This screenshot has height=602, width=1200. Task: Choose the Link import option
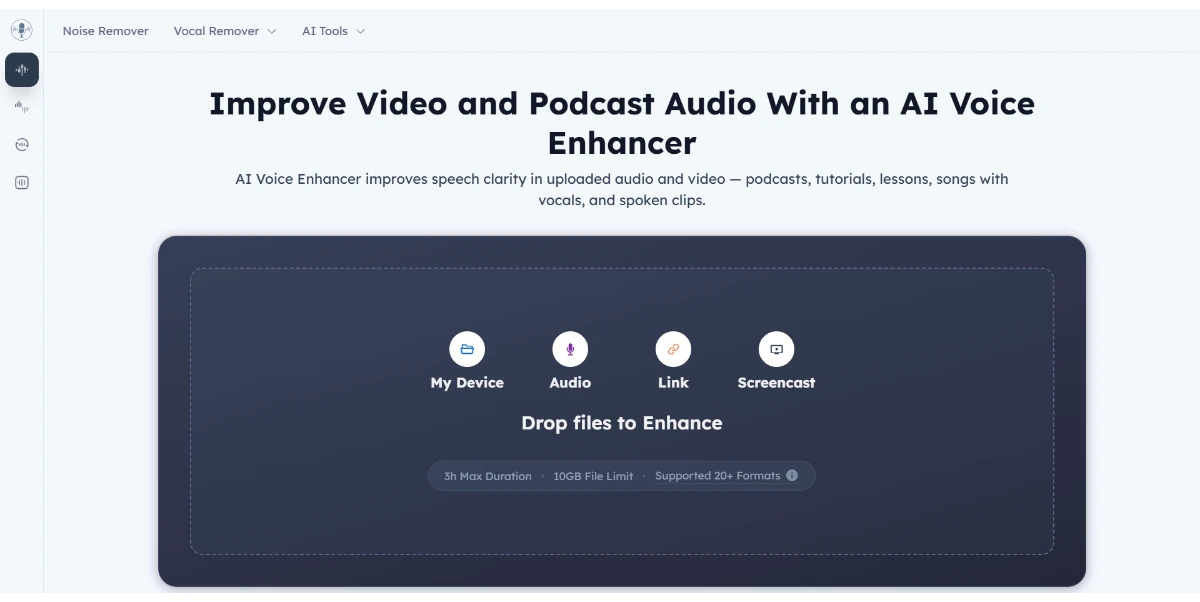(x=673, y=361)
